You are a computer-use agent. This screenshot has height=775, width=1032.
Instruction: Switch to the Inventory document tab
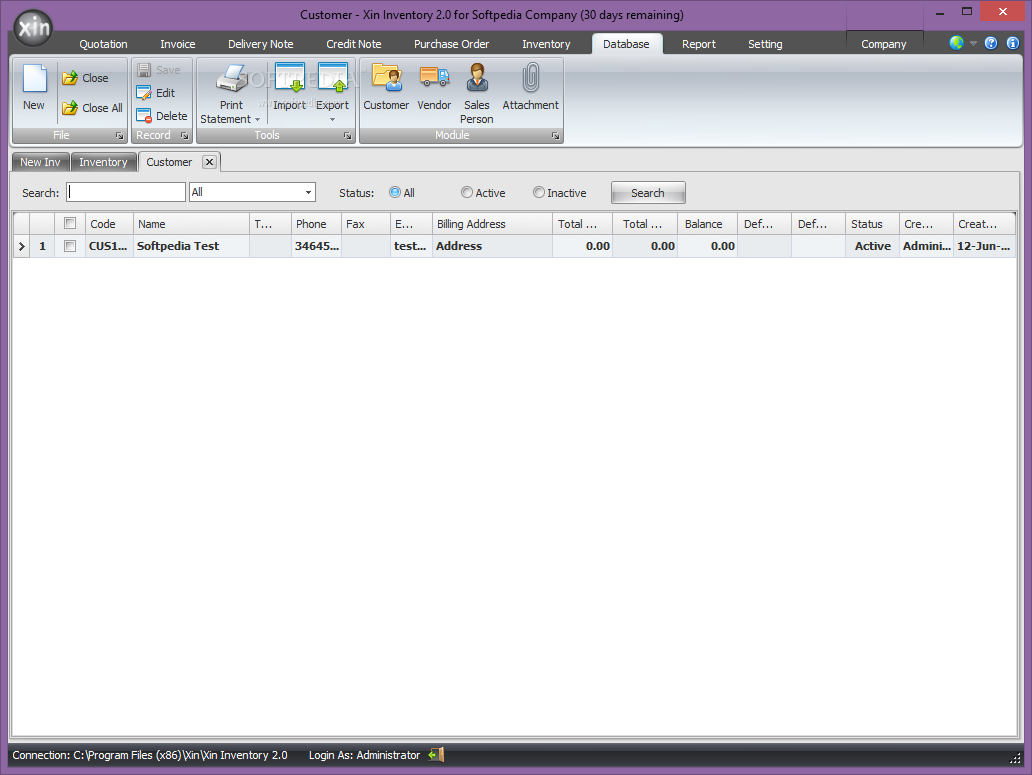coord(103,162)
